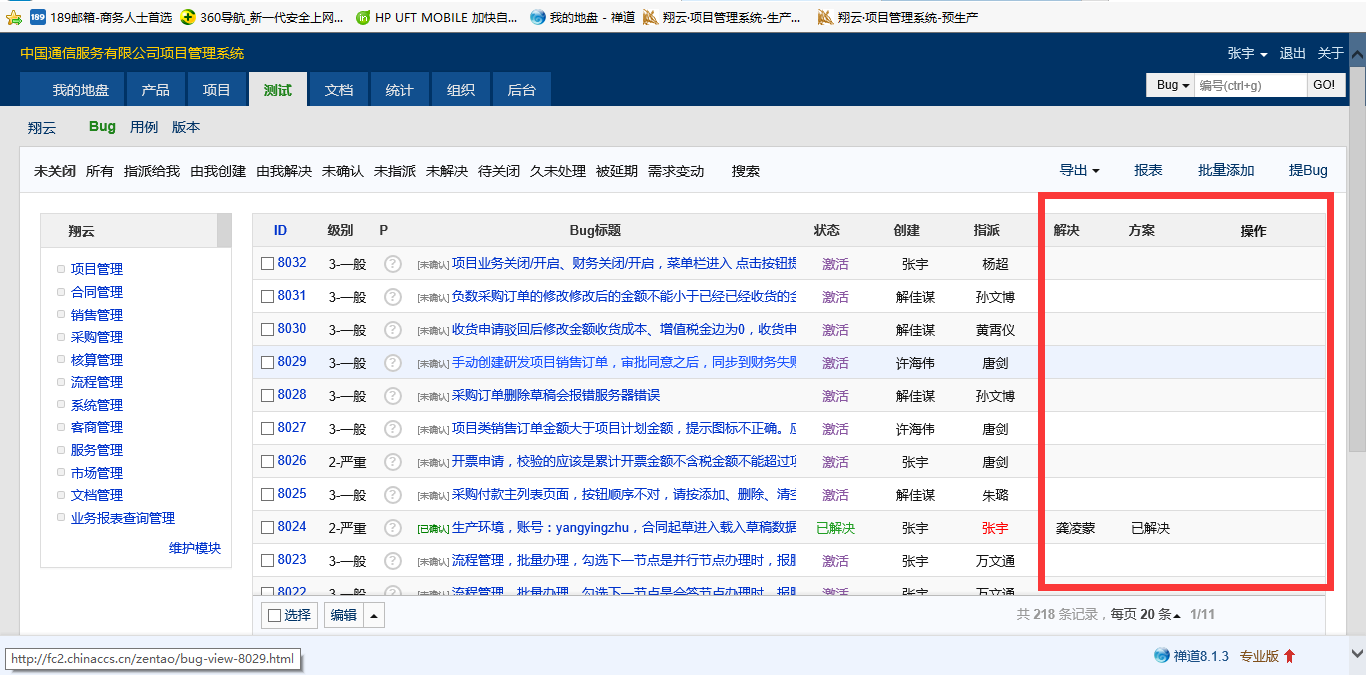Click the priority question-mark icon for bug 8032

[393, 264]
